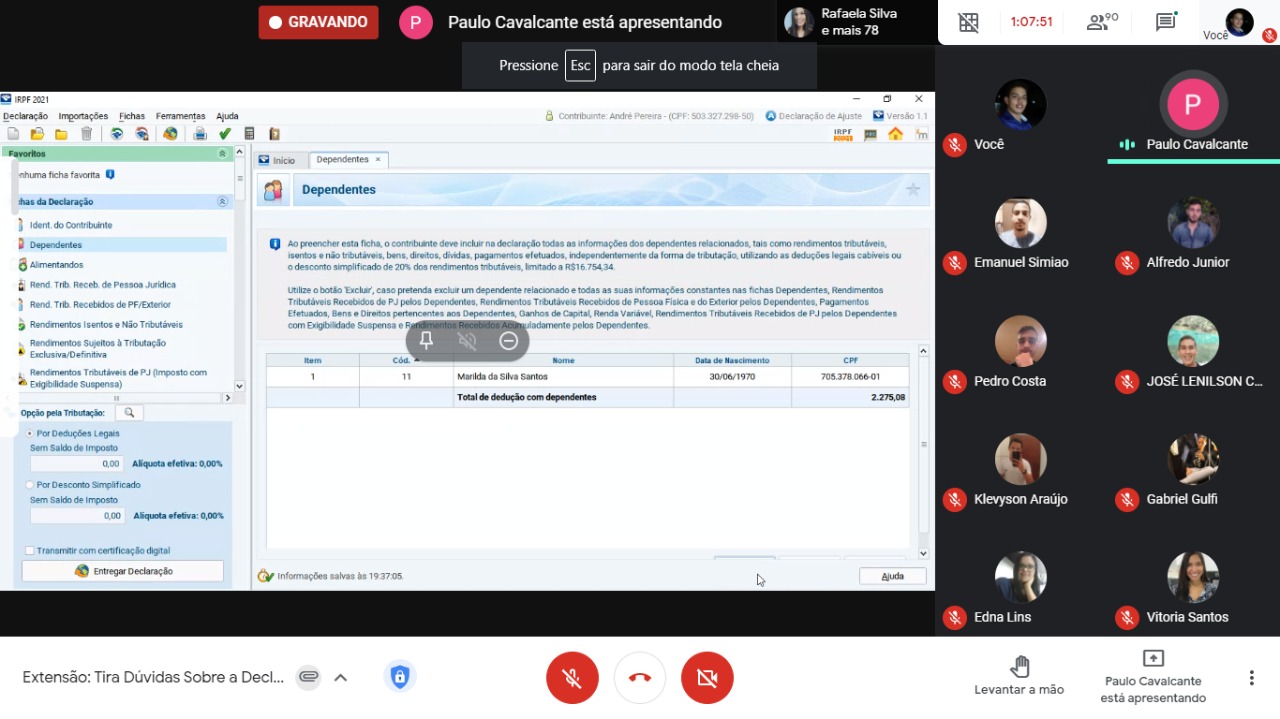
Task: Expand meeting details caret near title
Action: pyautogui.click(x=340, y=677)
